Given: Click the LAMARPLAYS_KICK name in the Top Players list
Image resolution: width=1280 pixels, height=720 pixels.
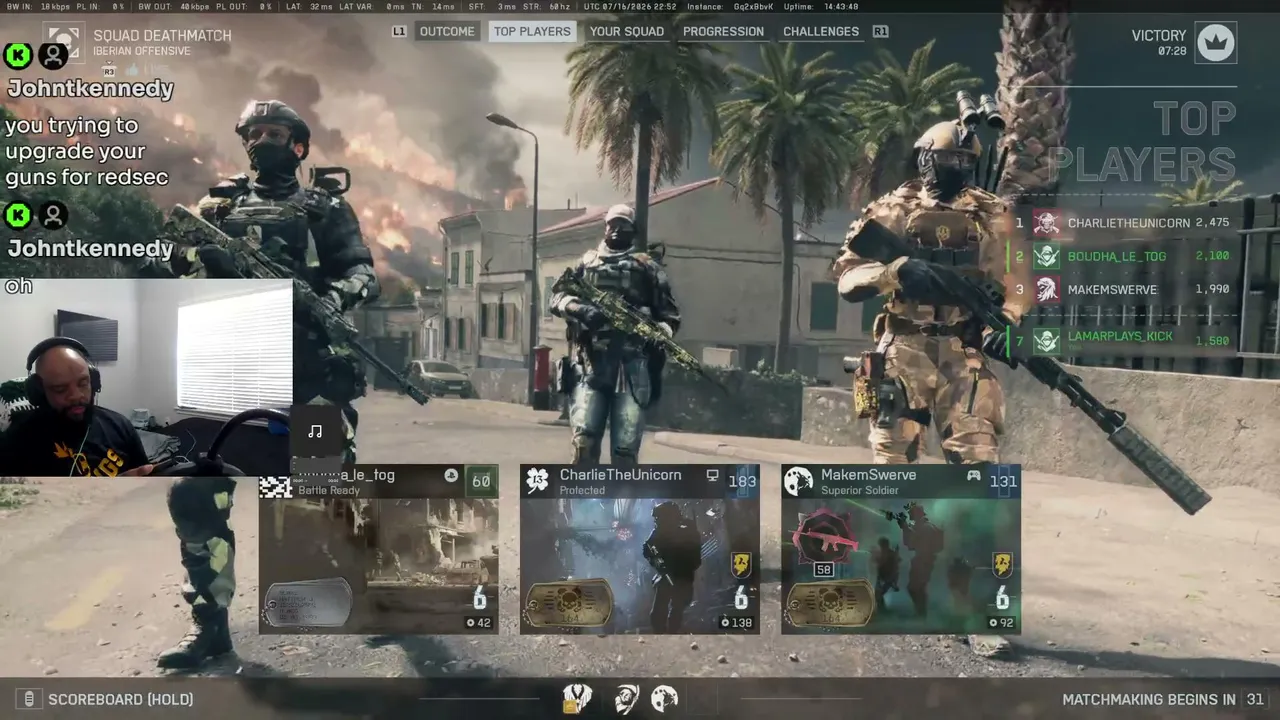Looking at the screenshot, I should point(1120,336).
